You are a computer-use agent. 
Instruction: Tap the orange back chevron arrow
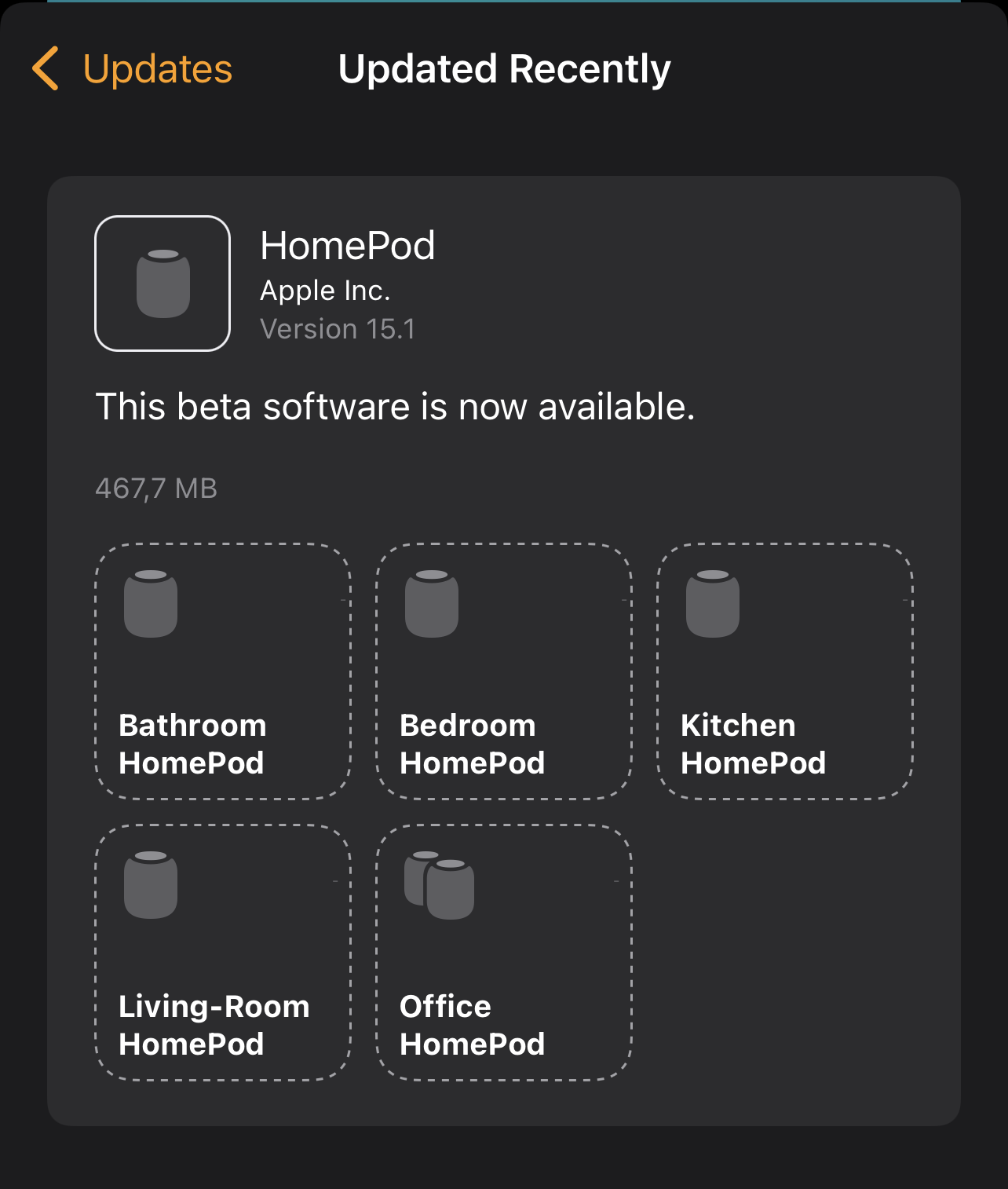coord(46,68)
